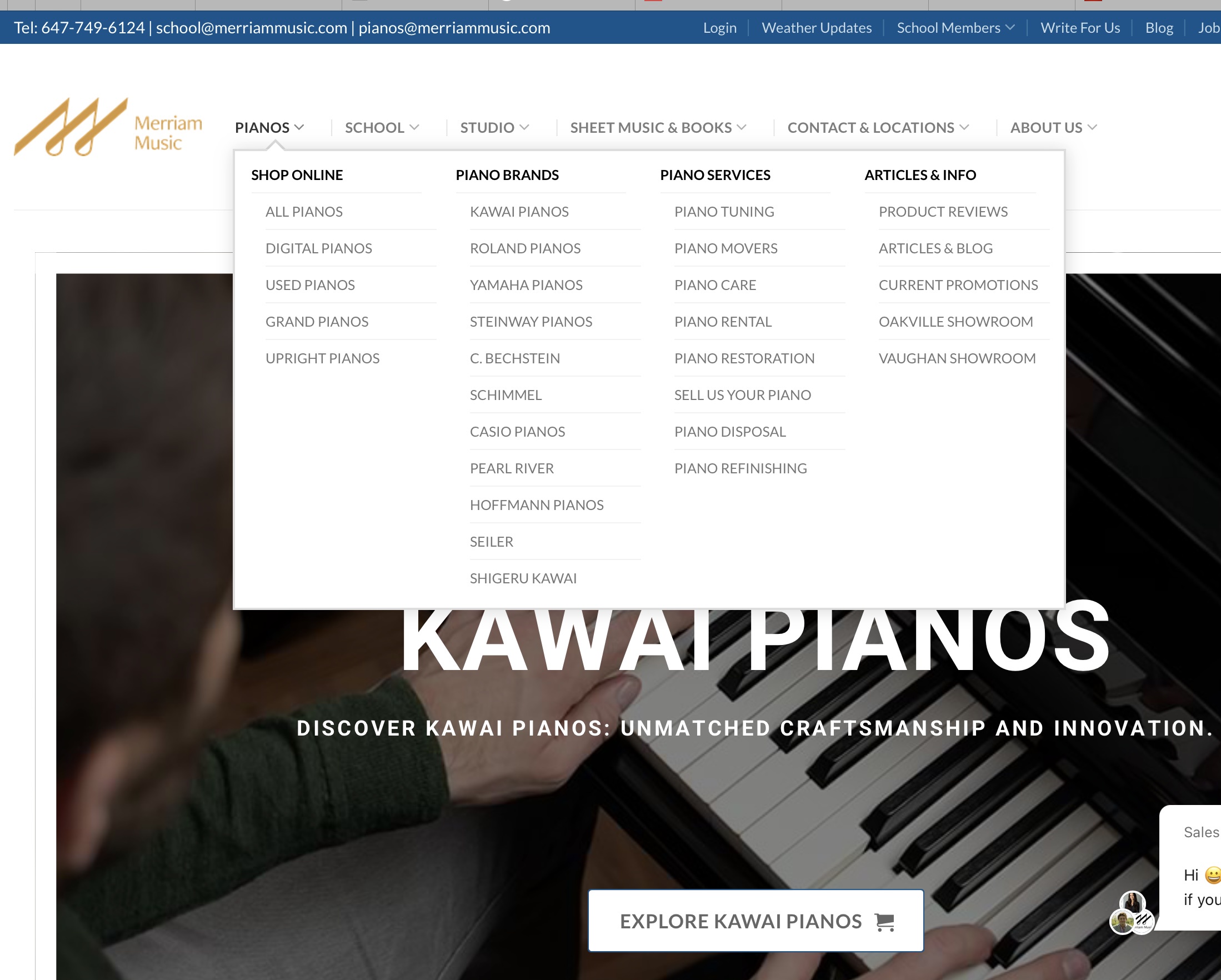The width and height of the screenshot is (1221, 980).
Task: Open the Weather Updates link
Action: (817, 28)
